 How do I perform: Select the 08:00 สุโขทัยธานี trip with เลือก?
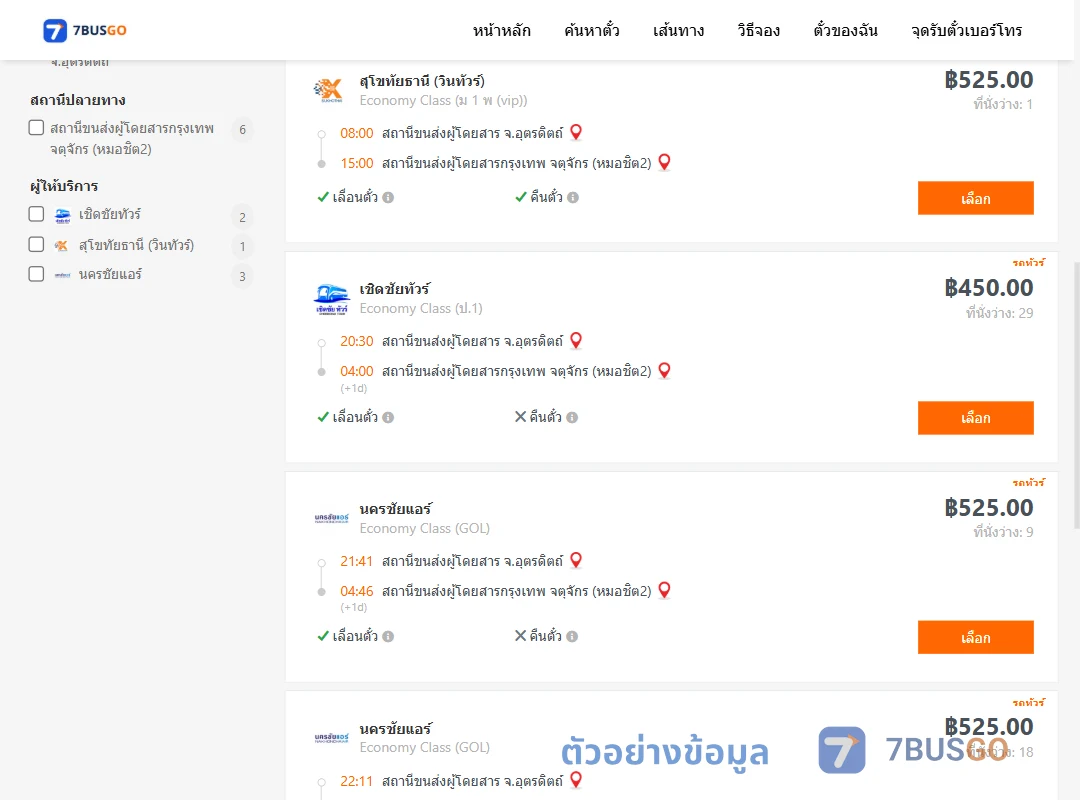975,198
